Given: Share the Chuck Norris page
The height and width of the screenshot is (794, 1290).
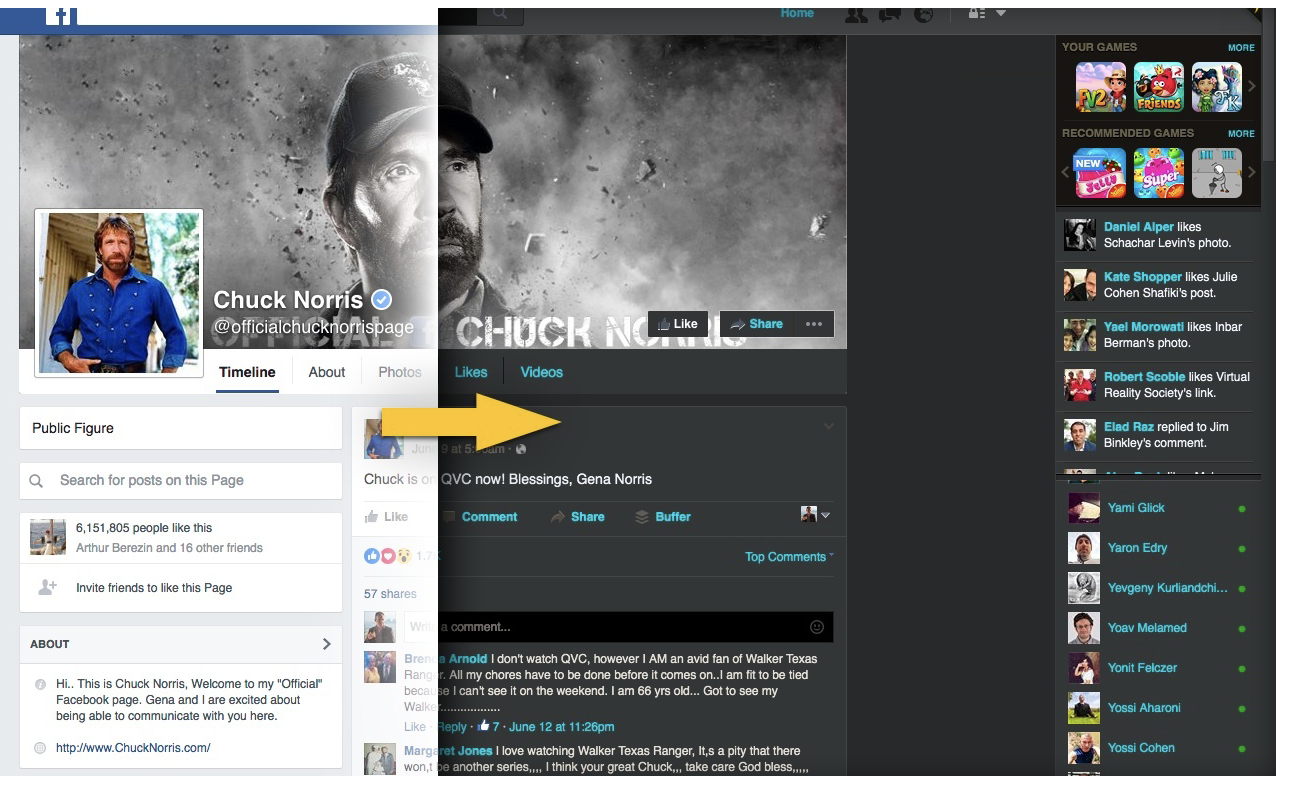Looking at the screenshot, I should click(x=757, y=324).
